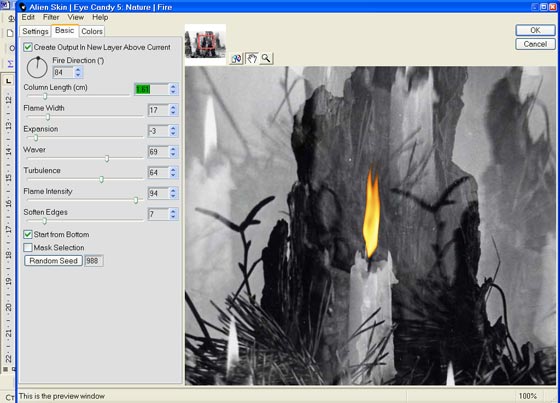Click the Fire Direction value field
Image resolution: width=560 pixels, height=403 pixels.
tap(63, 73)
